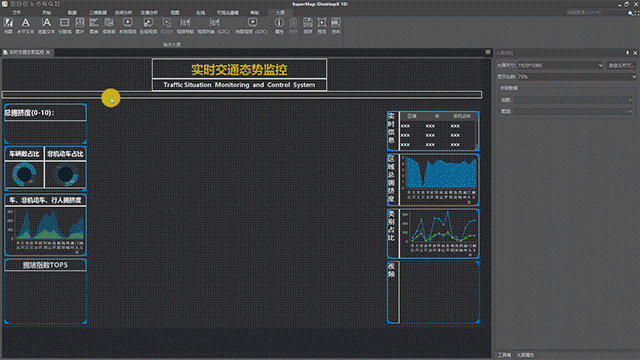
Task: Switch to the 空间分析 ribbon tab
Action: (x=123, y=13)
